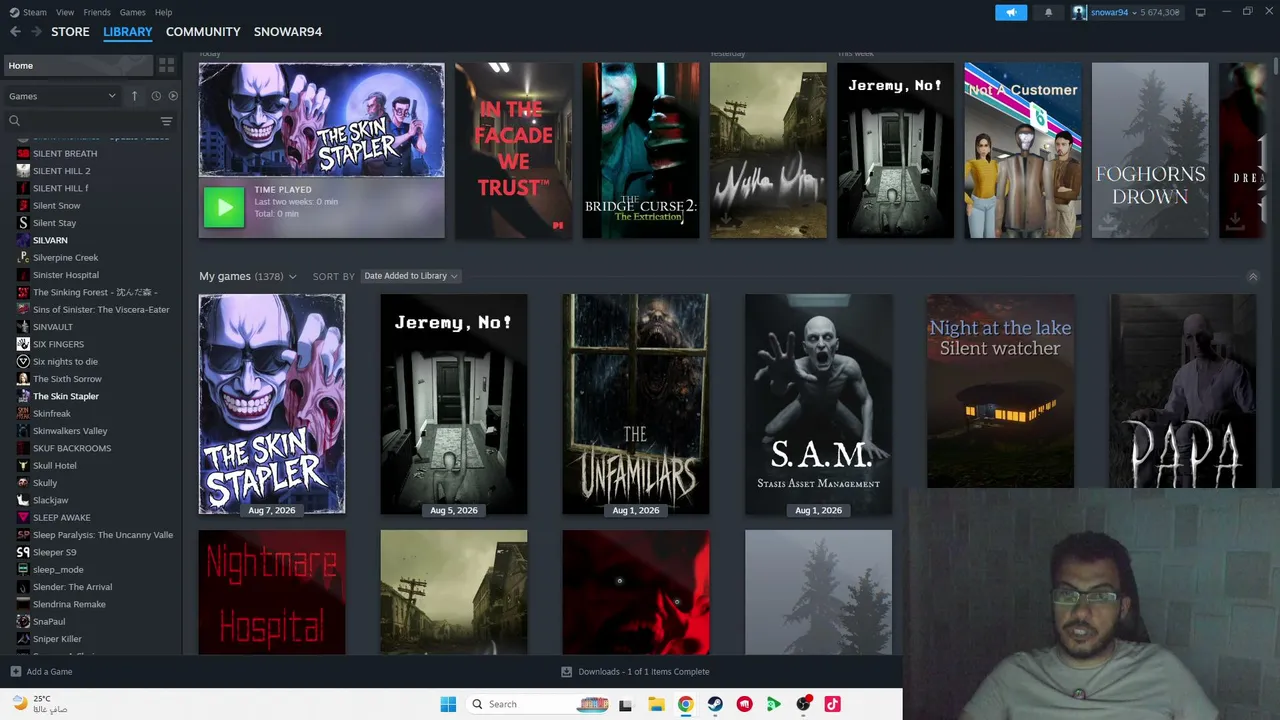Select Slendrina Remake in the list
Viewport: 1280px width, 720px height.
(69, 604)
